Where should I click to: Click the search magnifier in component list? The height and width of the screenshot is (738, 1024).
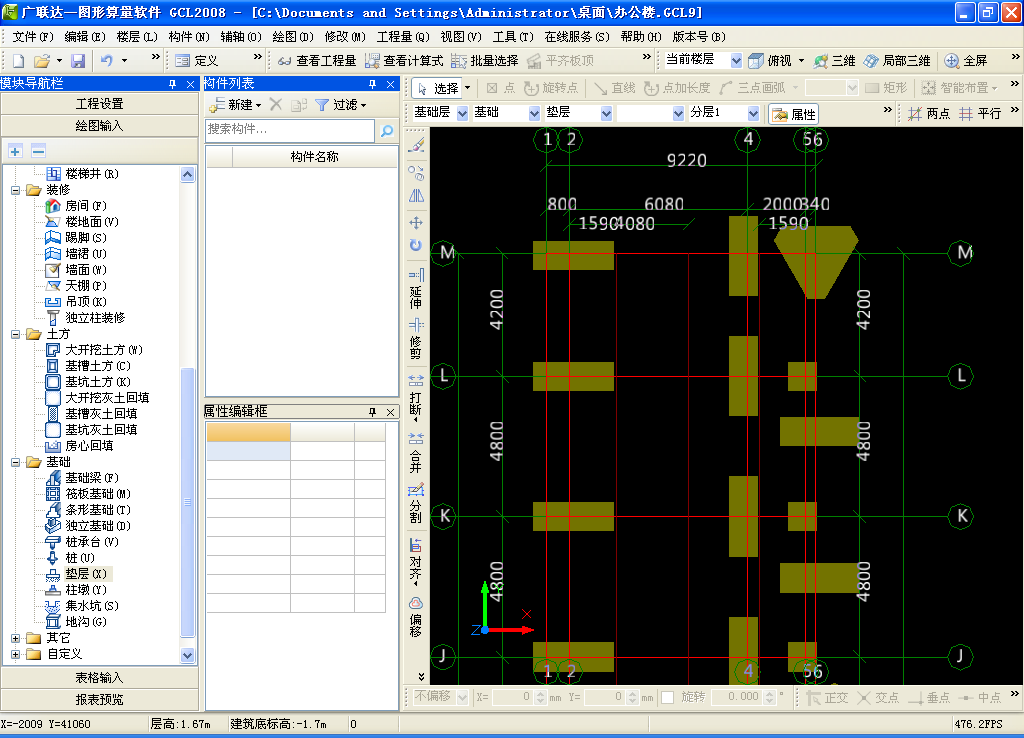387,131
